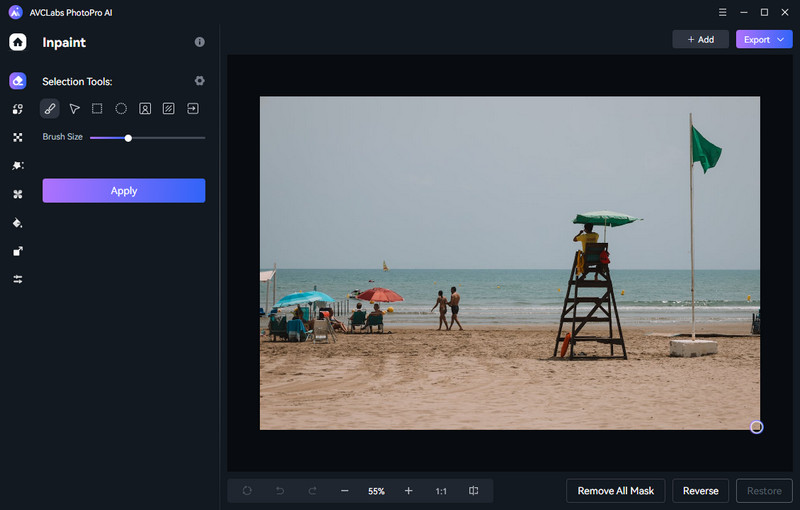Click the Reverse mask button

pos(700,491)
